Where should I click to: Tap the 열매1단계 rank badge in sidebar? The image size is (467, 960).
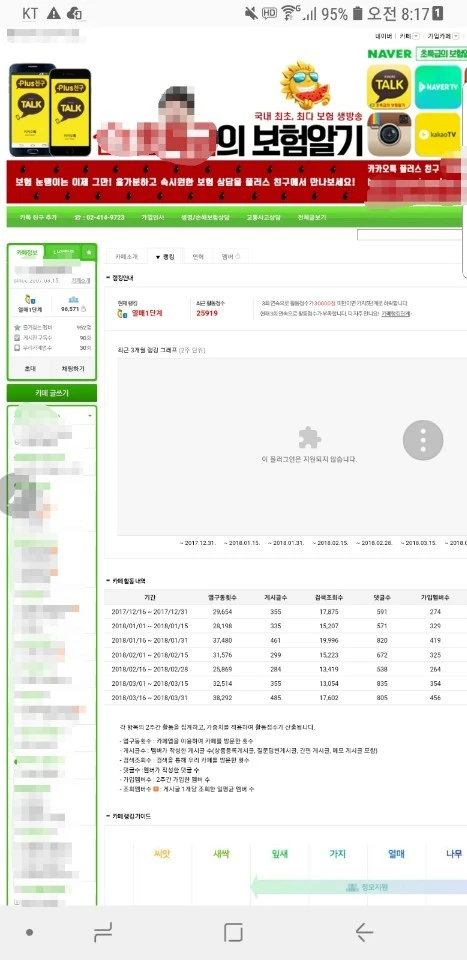[29, 304]
